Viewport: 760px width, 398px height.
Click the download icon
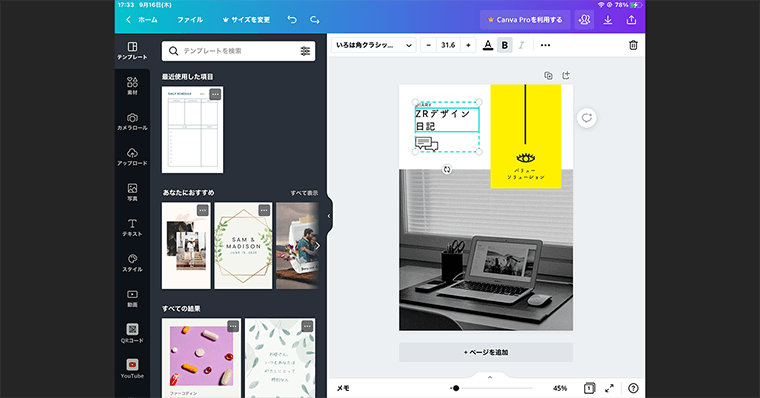point(608,20)
